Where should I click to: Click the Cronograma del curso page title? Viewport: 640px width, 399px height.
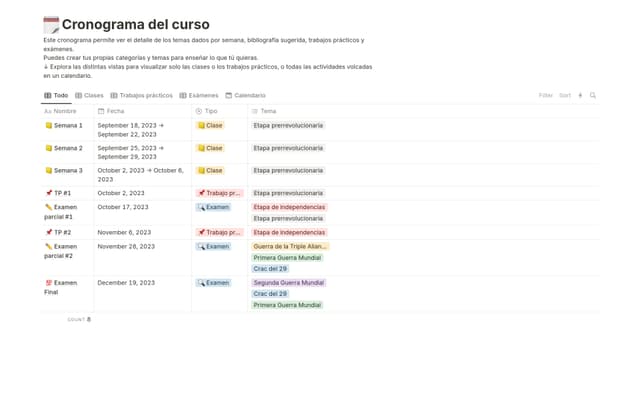point(136,24)
